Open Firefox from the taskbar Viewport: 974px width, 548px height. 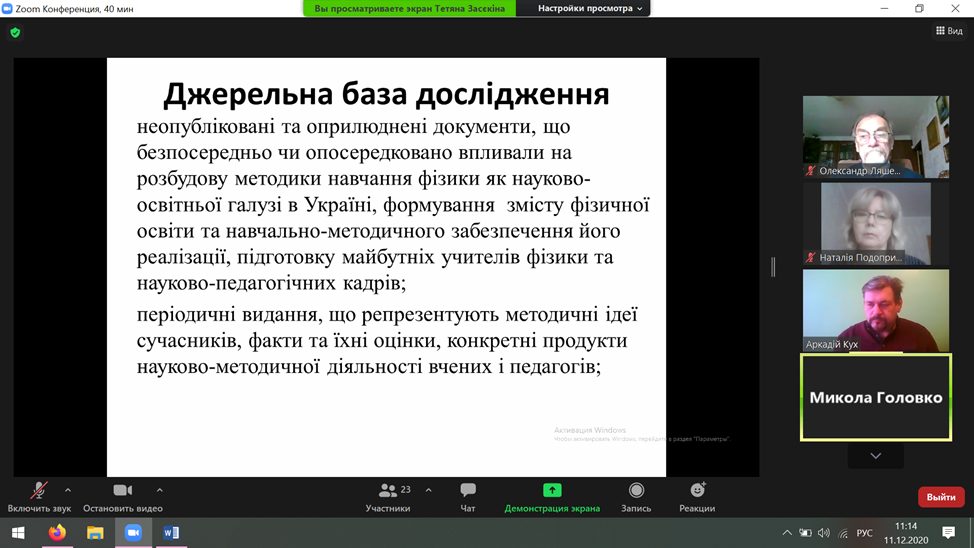click(x=57, y=533)
